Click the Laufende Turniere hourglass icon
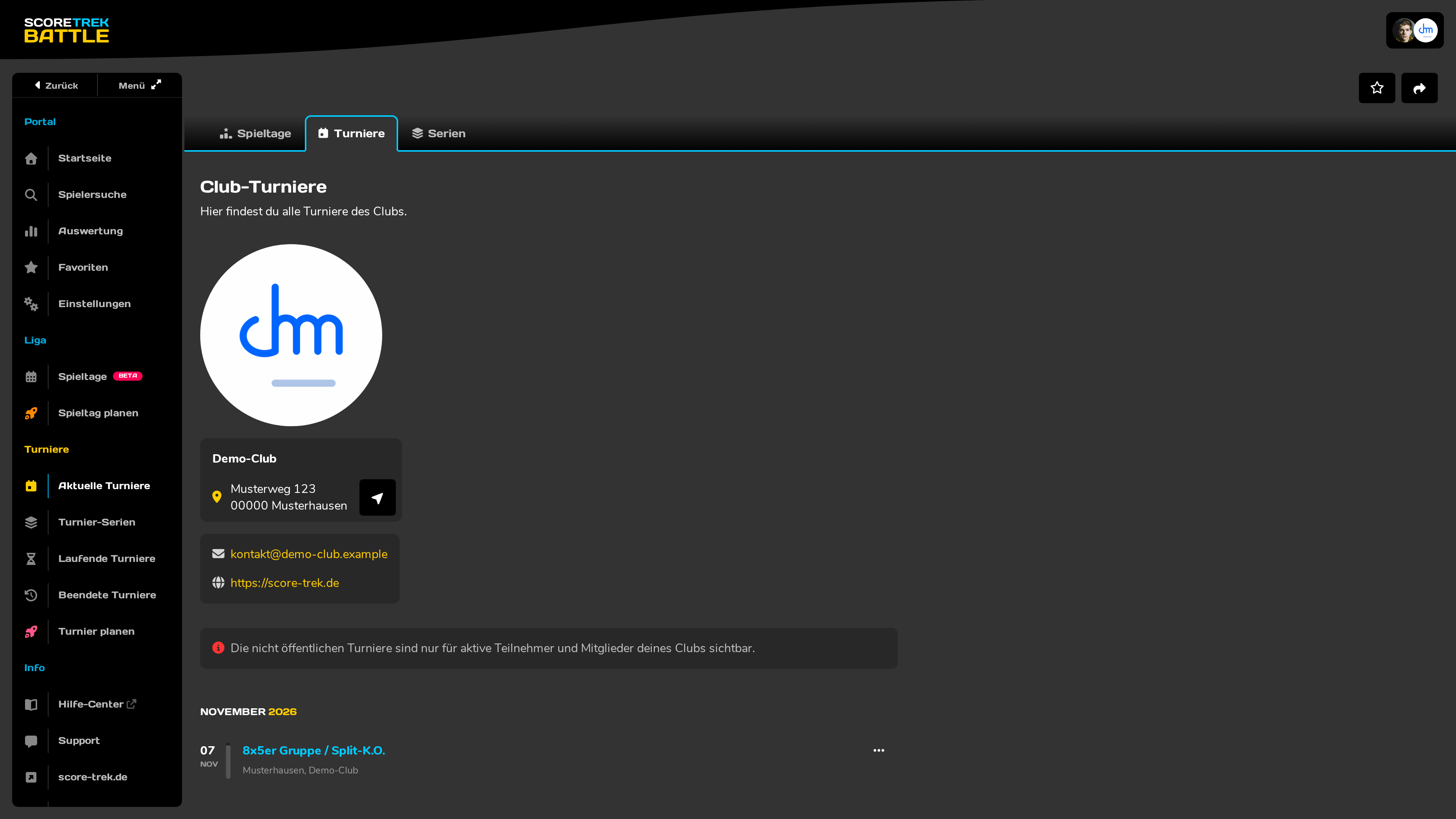 click(31, 559)
